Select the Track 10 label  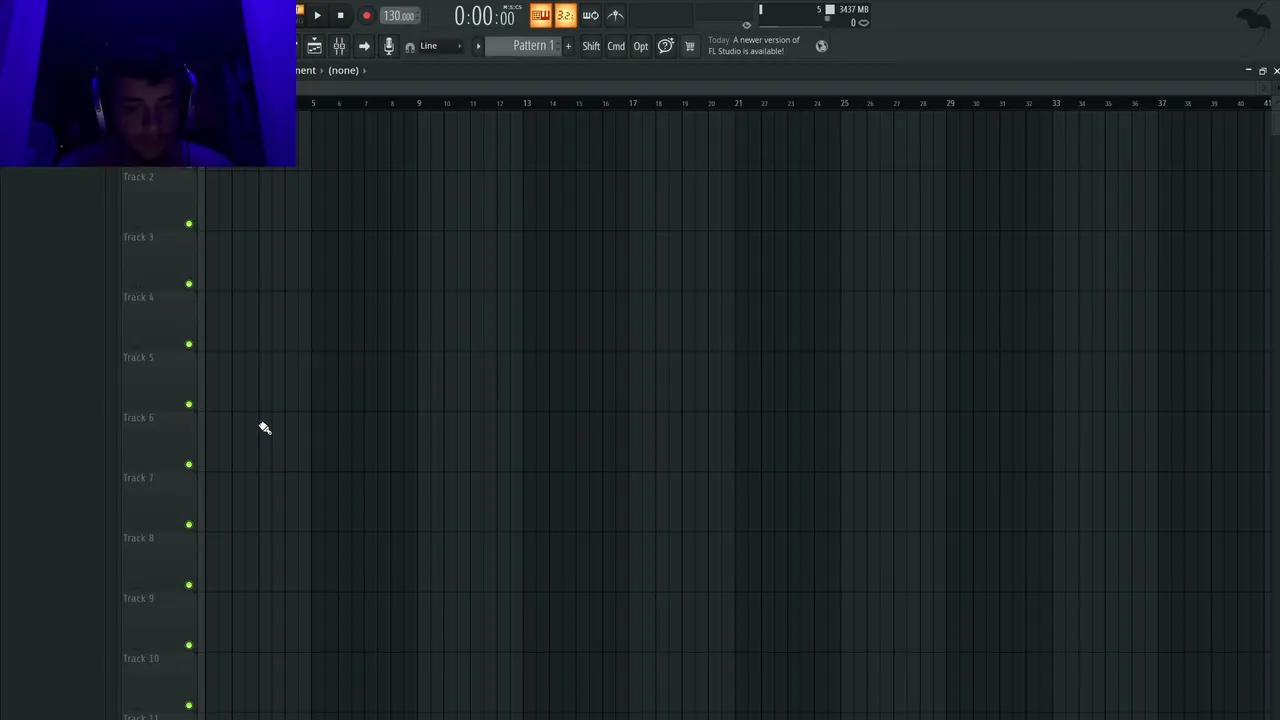[141, 658]
